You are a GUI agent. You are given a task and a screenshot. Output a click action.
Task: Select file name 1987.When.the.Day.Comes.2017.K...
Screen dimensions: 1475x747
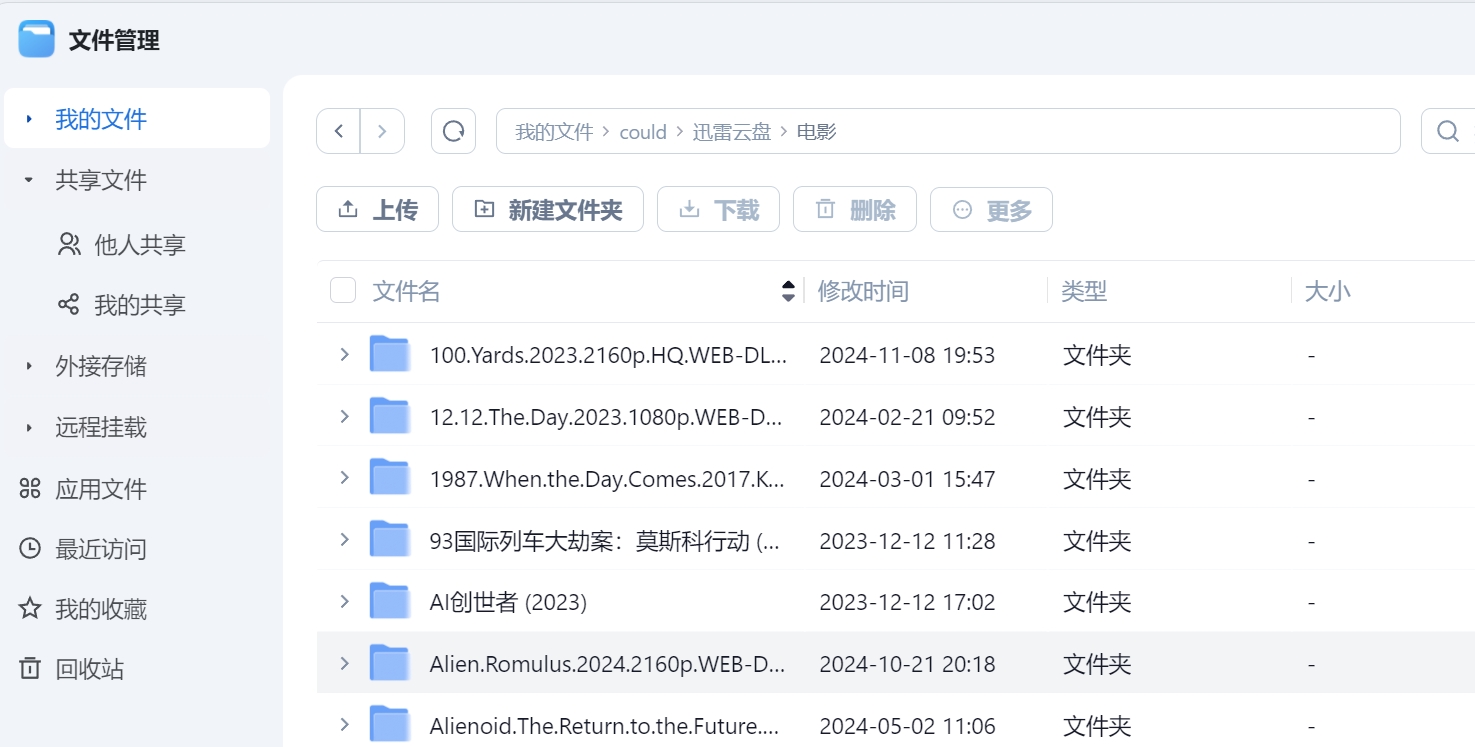[x=607, y=479]
